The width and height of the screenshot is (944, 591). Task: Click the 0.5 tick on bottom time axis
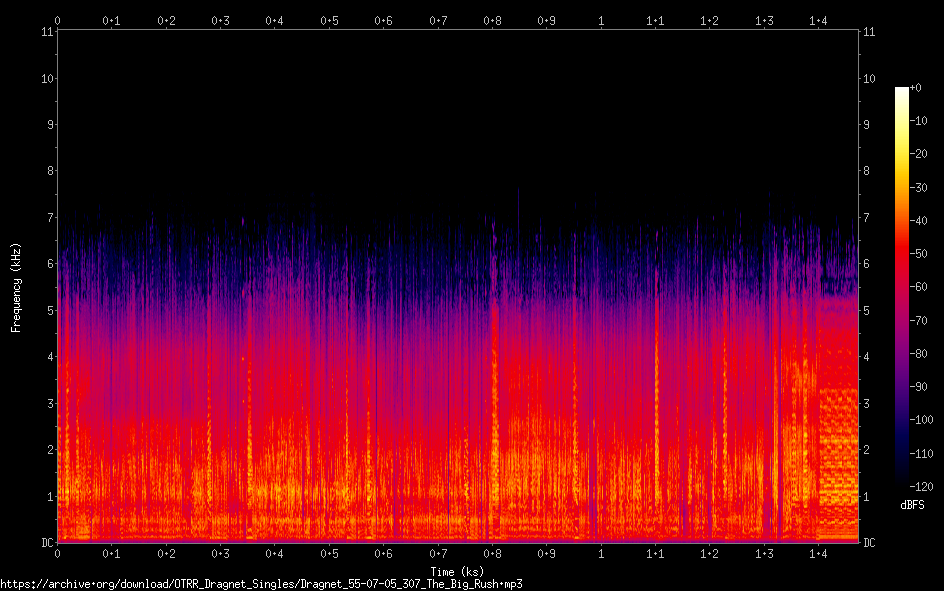point(328,553)
